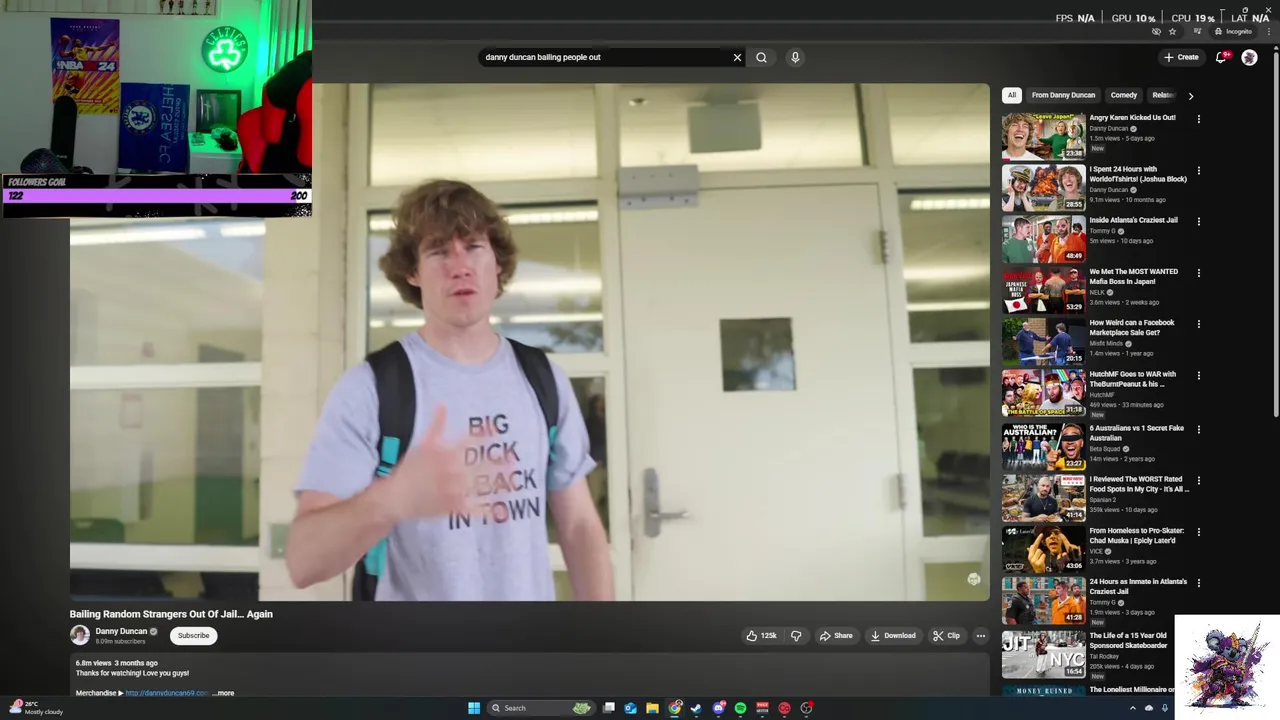Click the Clip scissors button
This screenshot has width=1280, height=720.
(946, 635)
